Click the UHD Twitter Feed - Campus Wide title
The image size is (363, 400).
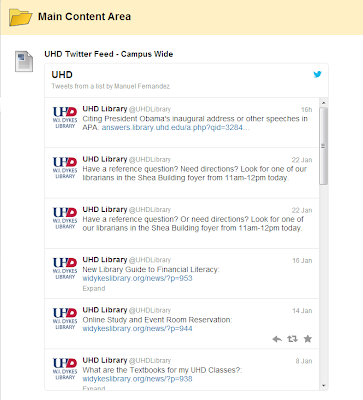tap(109, 54)
